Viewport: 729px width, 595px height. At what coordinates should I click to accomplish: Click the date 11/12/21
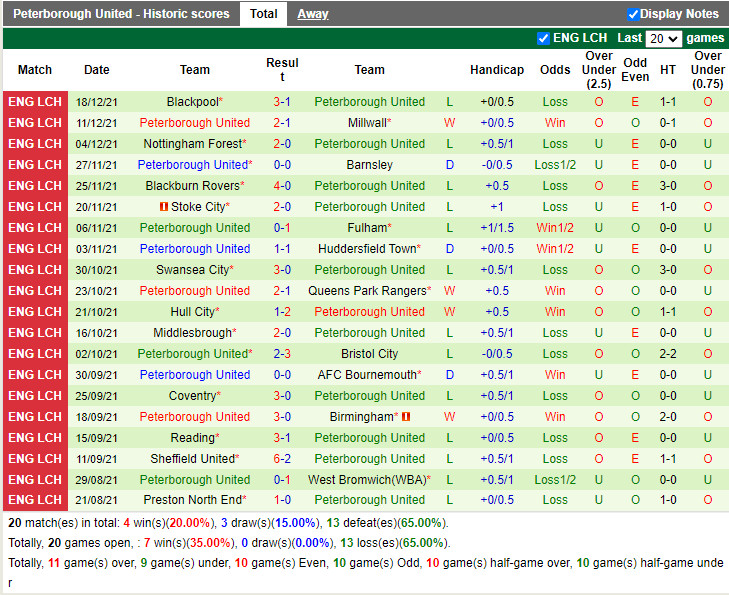coord(97,123)
